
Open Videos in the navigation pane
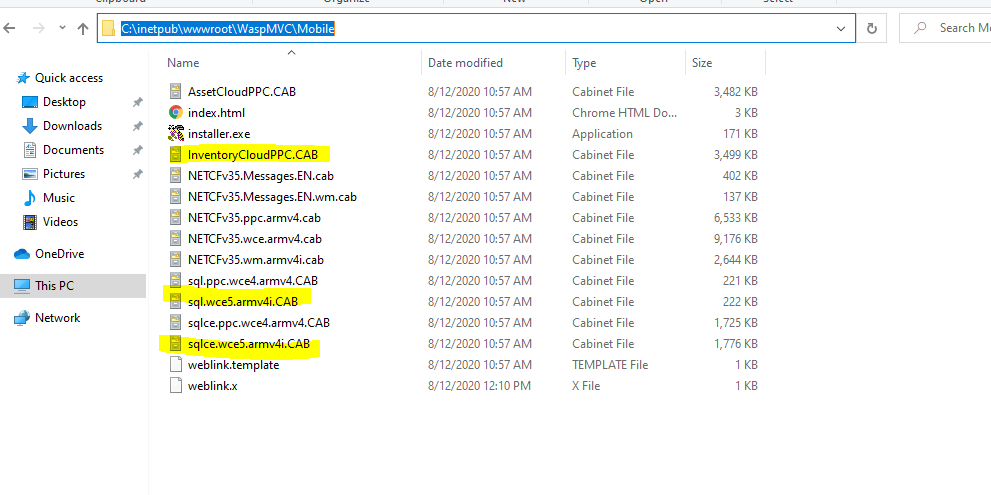pos(60,222)
